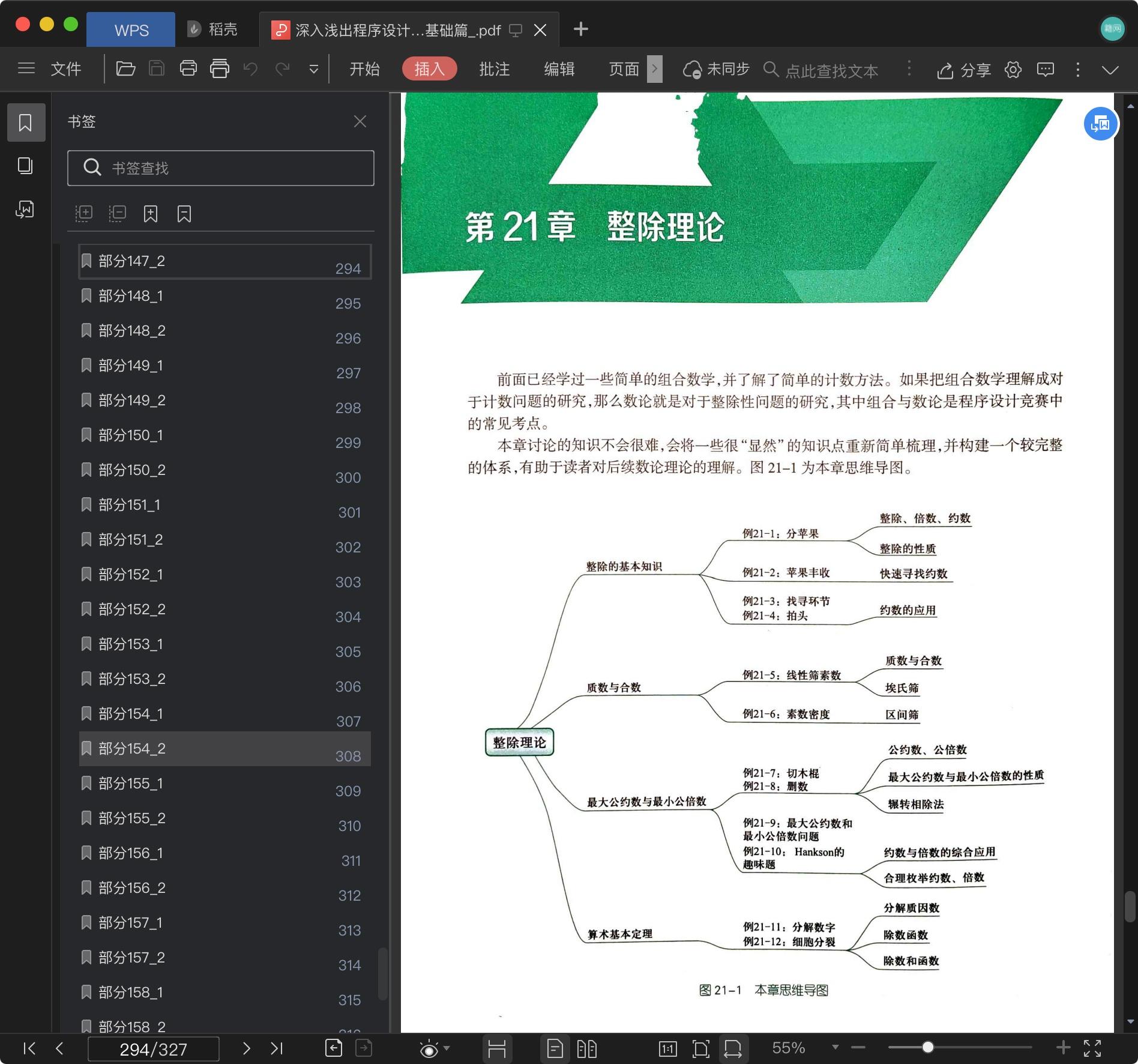This screenshot has width=1138, height=1064.
Task: Open the 稻壳 tab
Action: point(212,29)
